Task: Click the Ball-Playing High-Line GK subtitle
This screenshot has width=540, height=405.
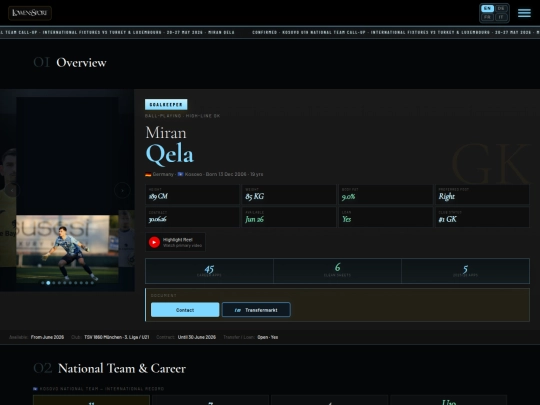Action: 183,116
